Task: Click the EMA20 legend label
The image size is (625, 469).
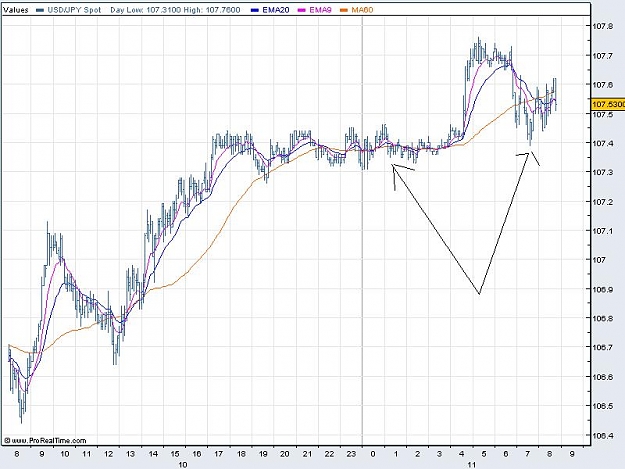Action: (276, 10)
